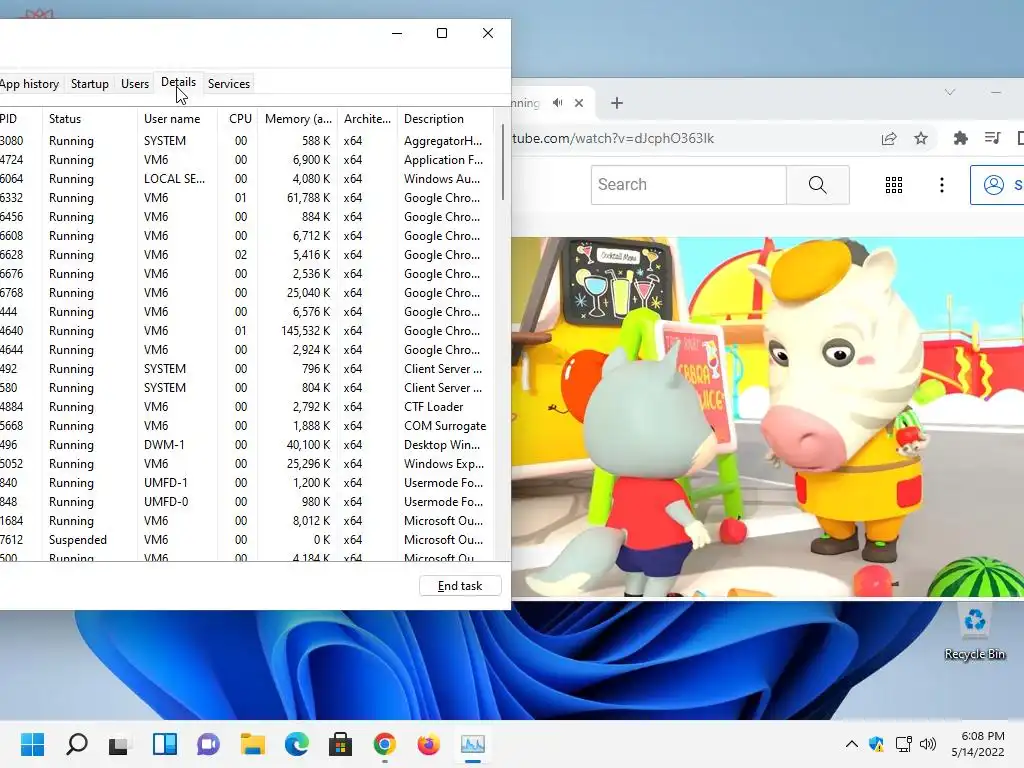Sort by Memory column header
Viewport: 1024px width, 768px height.
298,119
